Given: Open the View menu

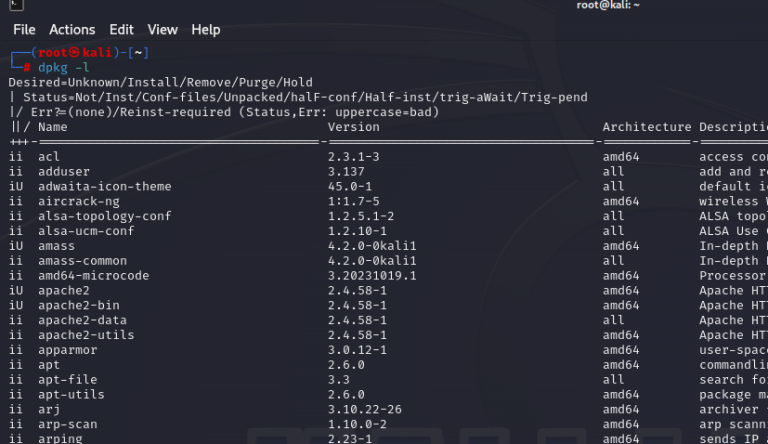Looking at the screenshot, I should click(x=163, y=30).
